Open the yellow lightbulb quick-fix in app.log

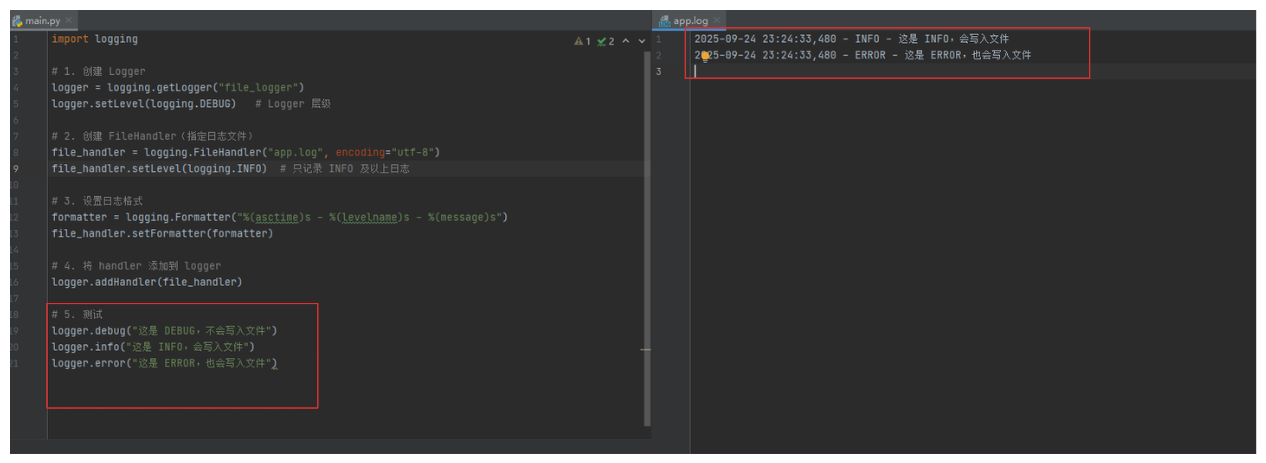coord(704,56)
